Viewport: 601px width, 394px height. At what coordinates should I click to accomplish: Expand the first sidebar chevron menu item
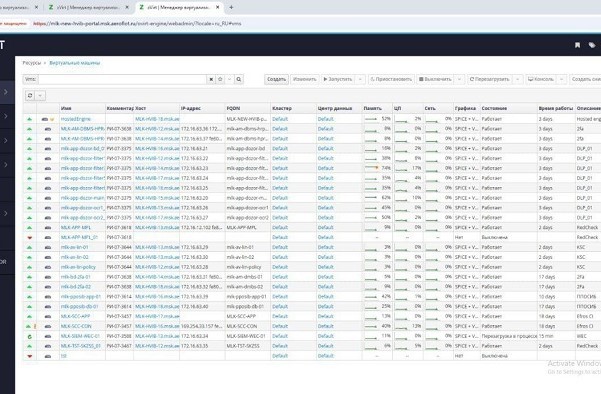coord(6,92)
